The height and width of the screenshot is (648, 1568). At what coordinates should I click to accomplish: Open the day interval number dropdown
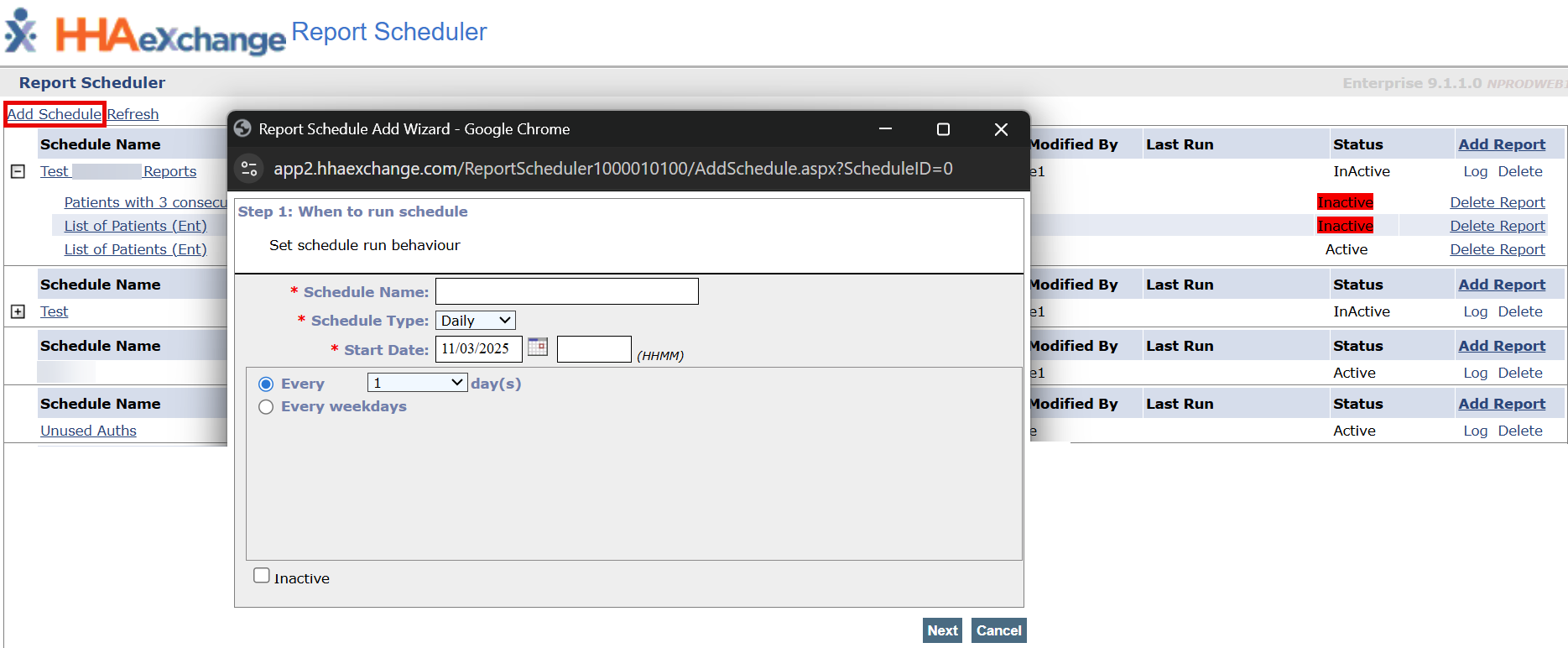point(417,383)
